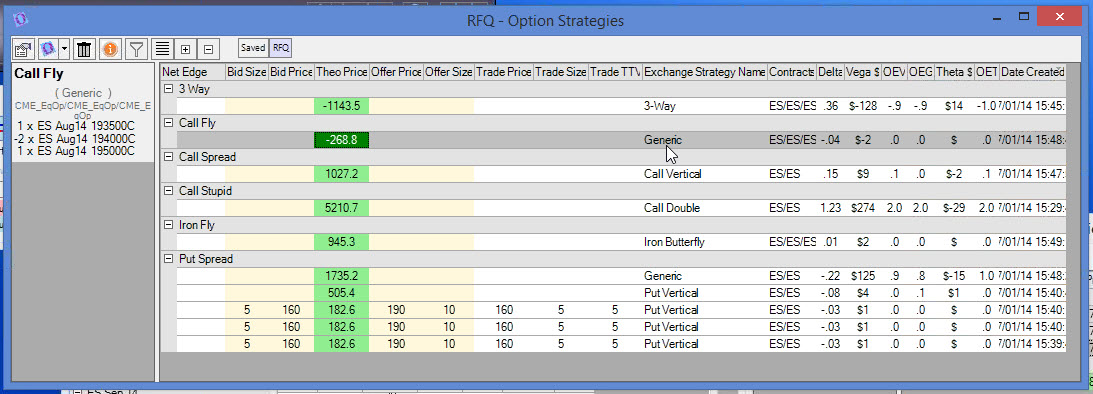This screenshot has height=394, width=1093.
Task: Click the Exchange Strategy Name column header
Action: (x=705, y=72)
